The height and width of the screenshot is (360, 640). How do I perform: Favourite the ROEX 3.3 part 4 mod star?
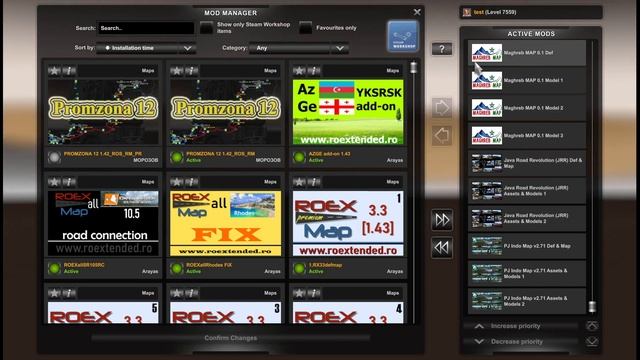tap(299, 293)
